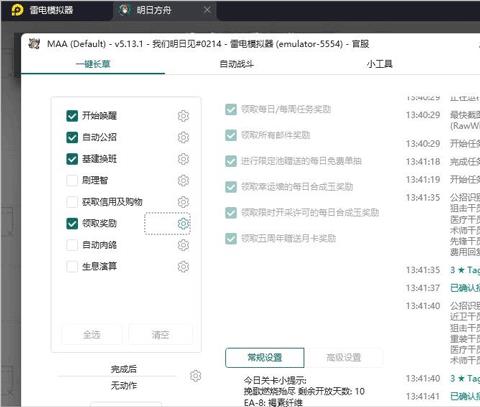Screen dimensions: 480x407
Task: Enable the 生息演算 checkbox
Action: tap(72, 267)
